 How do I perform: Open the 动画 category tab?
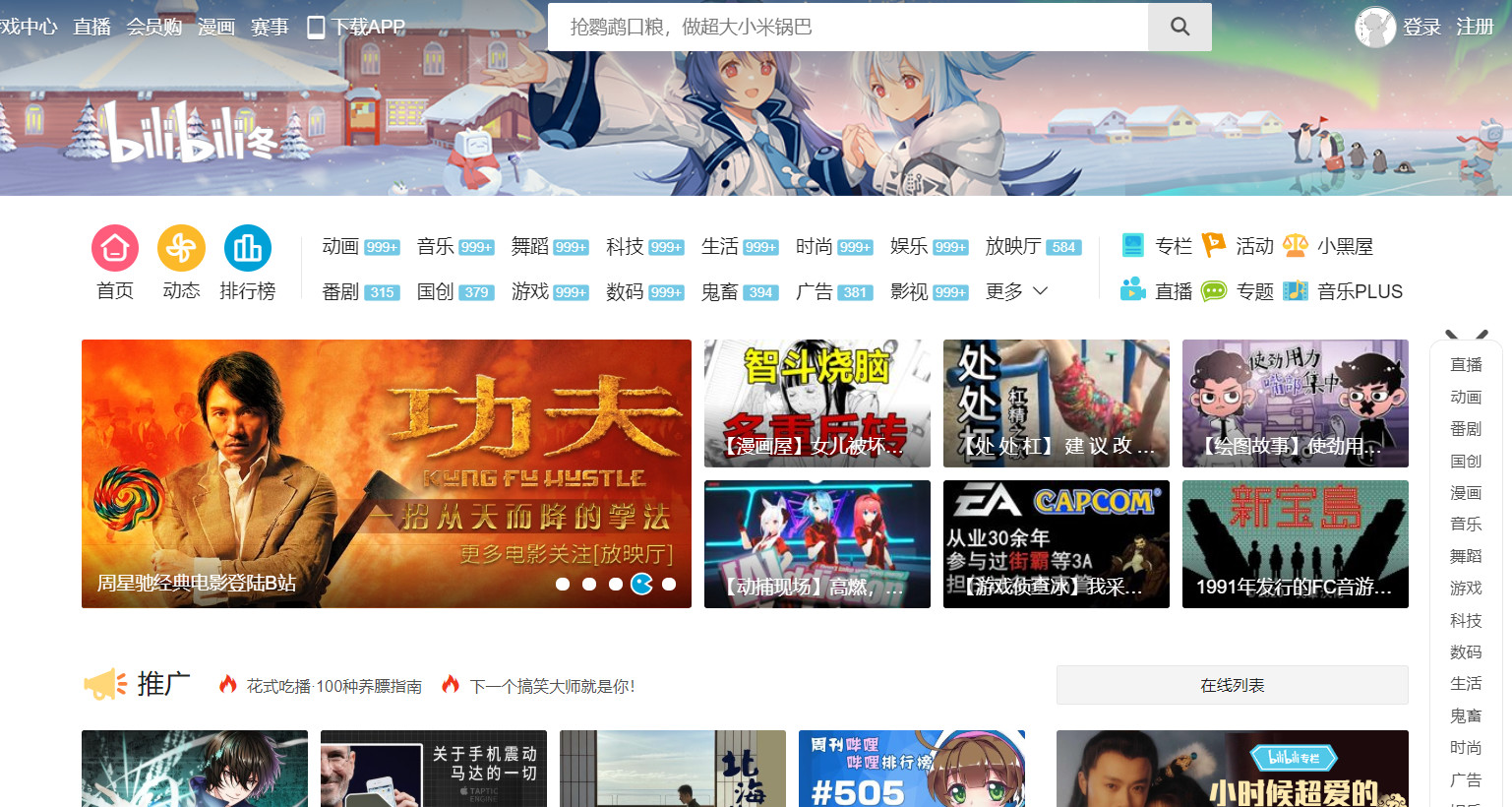340,246
